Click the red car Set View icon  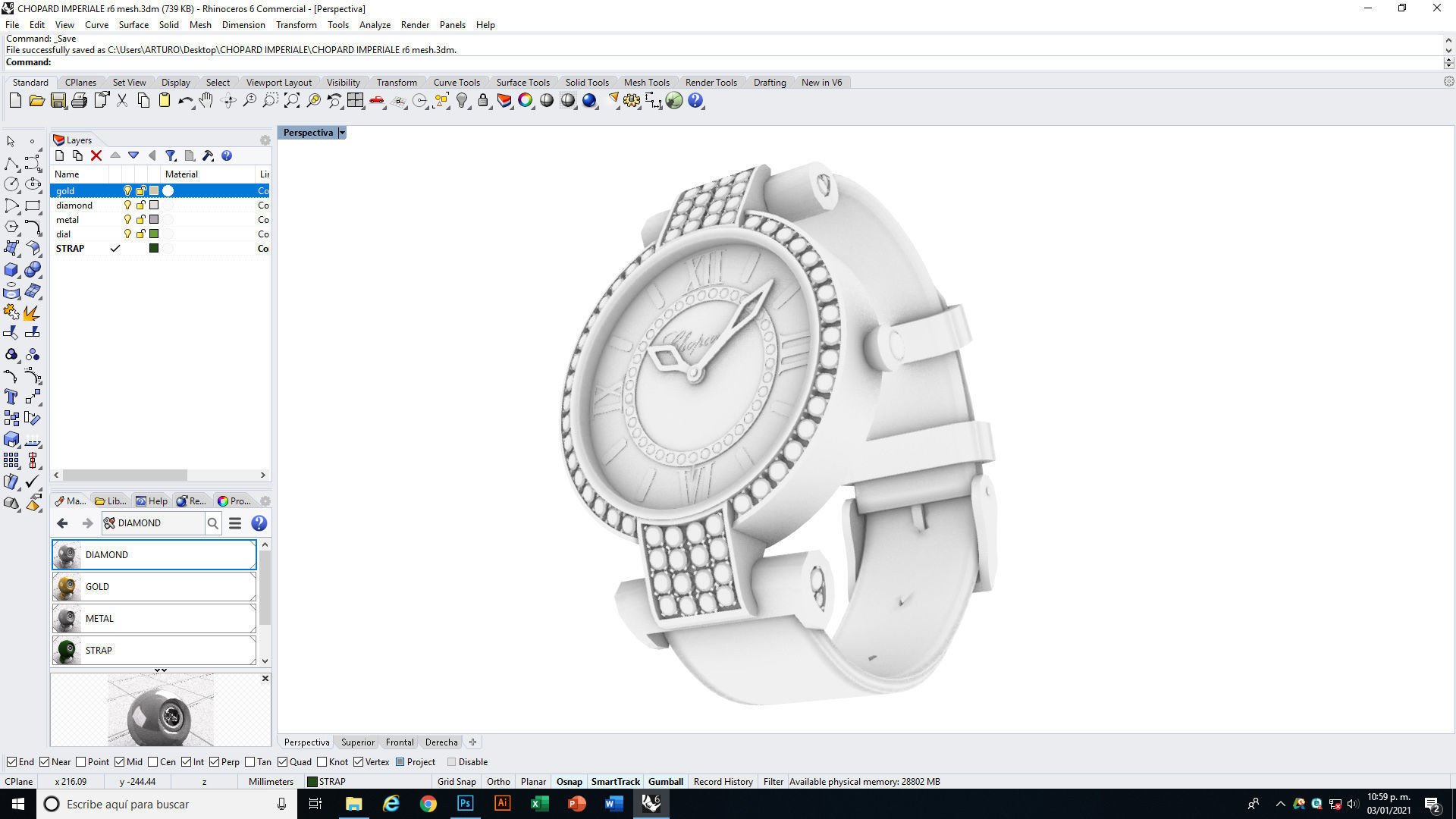click(376, 100)
